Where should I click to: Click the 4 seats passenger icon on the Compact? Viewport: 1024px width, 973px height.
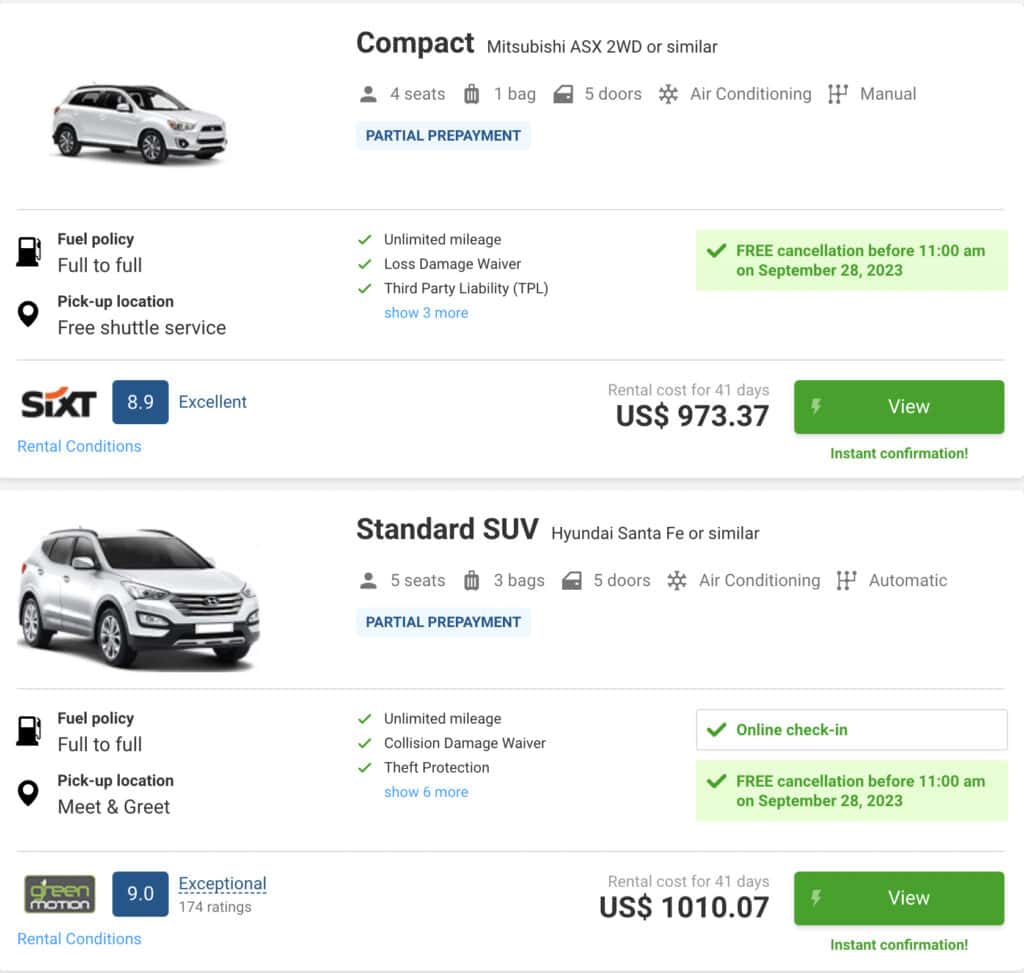click(x=369, y=93)
